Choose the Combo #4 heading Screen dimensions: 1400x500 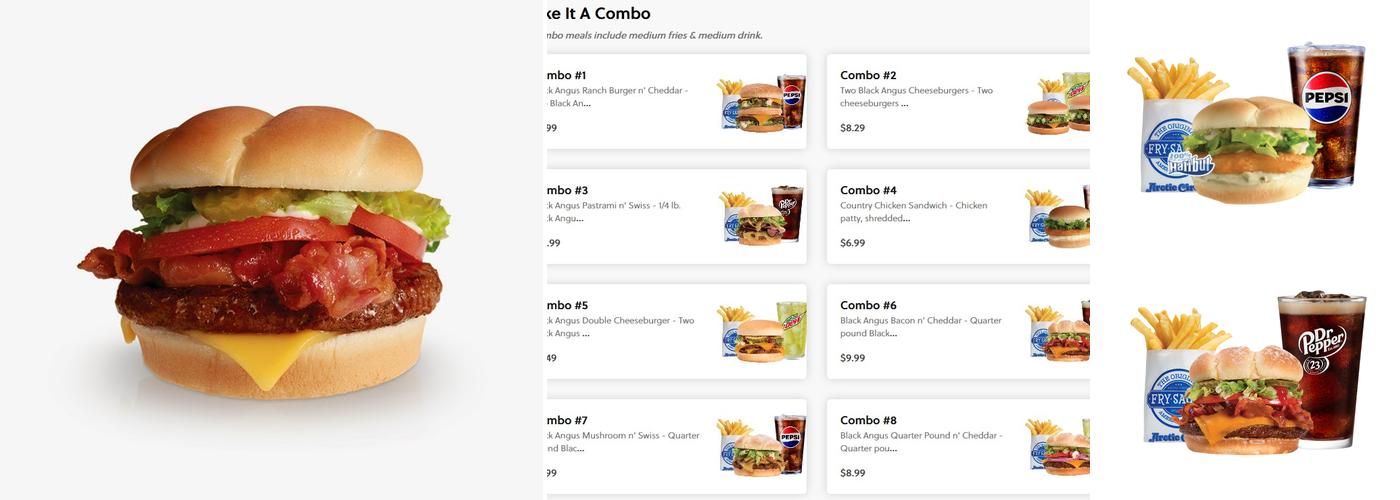[868, 190]
